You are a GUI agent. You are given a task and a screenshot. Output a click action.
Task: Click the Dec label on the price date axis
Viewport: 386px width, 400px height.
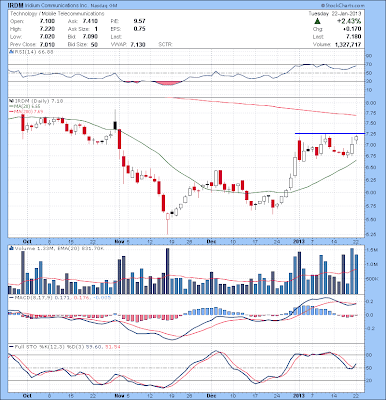point(211,241)
